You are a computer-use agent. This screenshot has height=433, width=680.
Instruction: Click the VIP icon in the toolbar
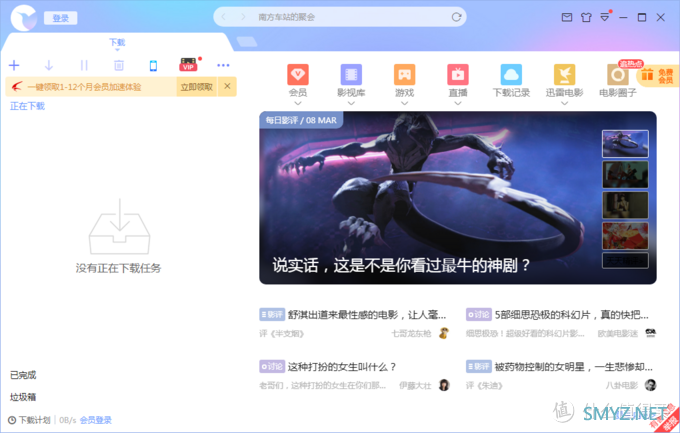(x=188, y=65)
